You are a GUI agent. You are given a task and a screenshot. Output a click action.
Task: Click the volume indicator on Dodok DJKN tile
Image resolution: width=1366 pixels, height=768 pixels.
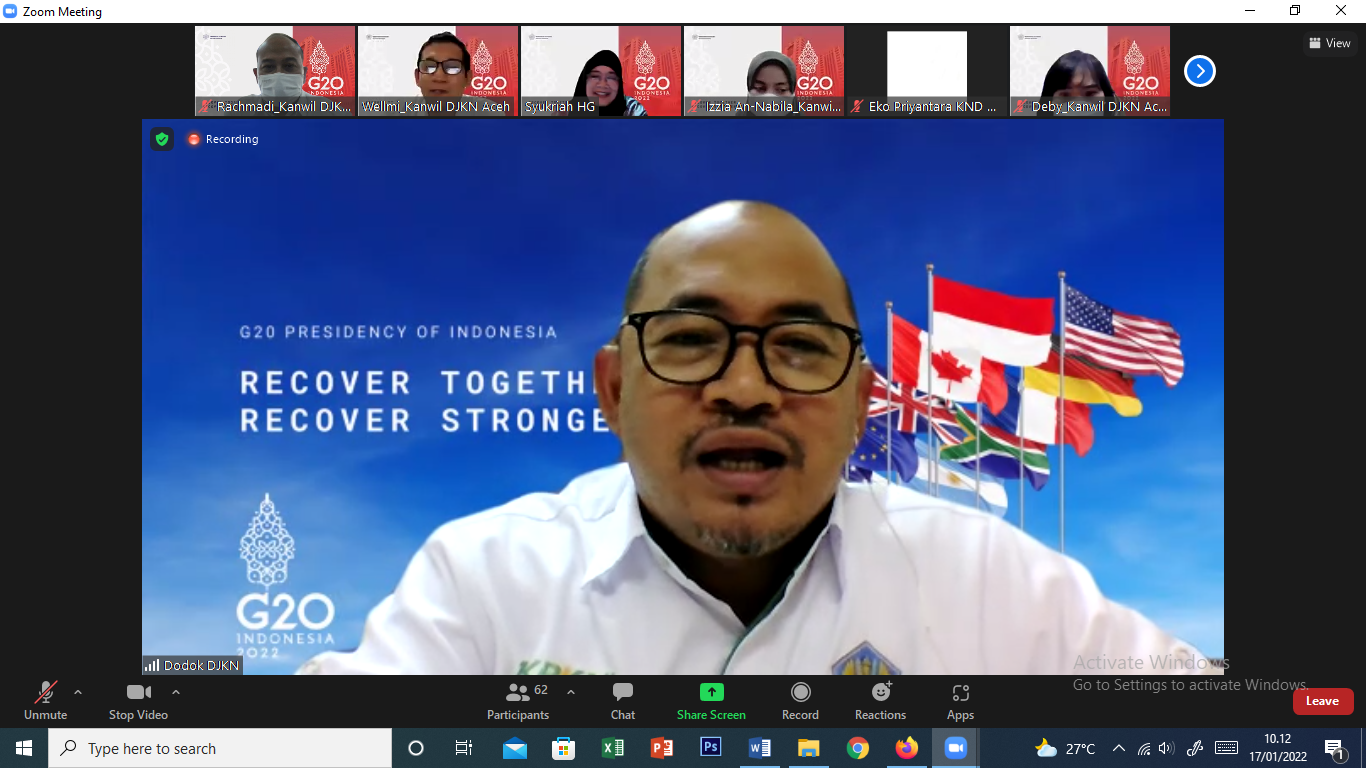click(x=152, y=664)
